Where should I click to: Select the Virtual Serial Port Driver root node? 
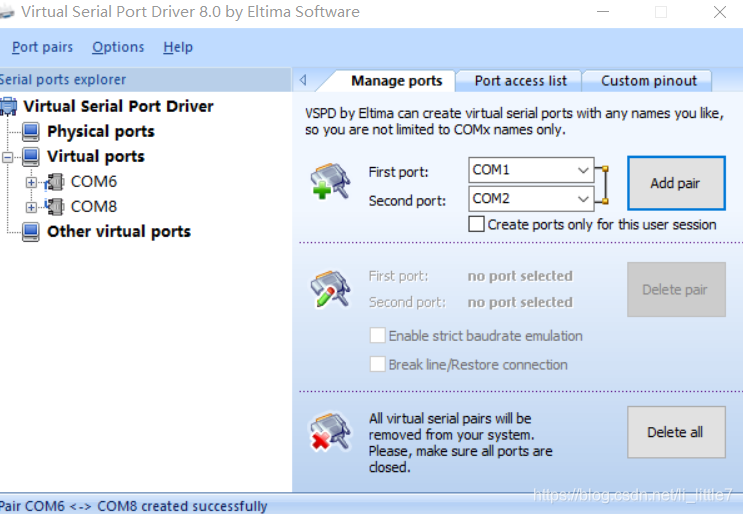click(x=118, y=106)
